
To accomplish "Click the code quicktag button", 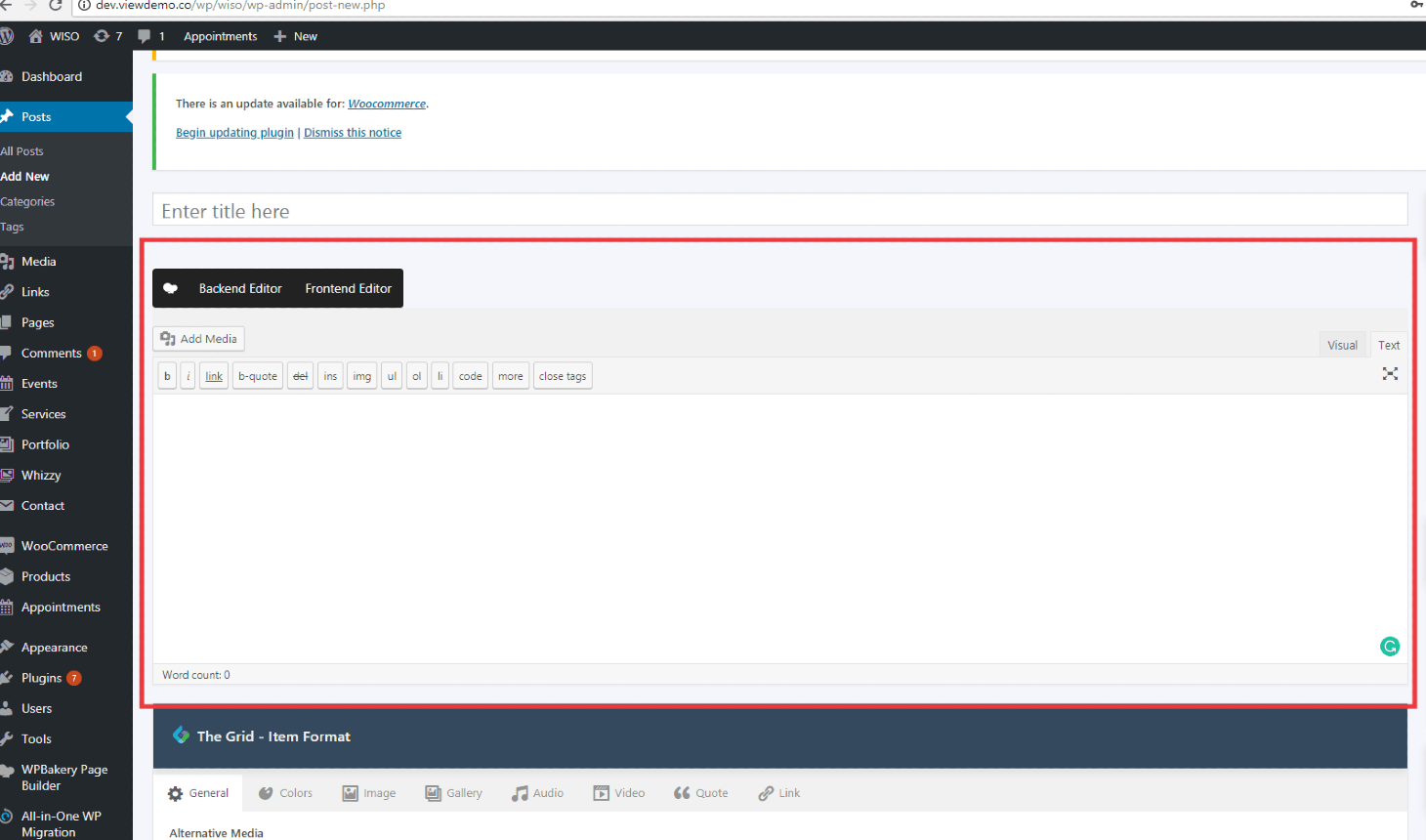I will click(471, 376).
